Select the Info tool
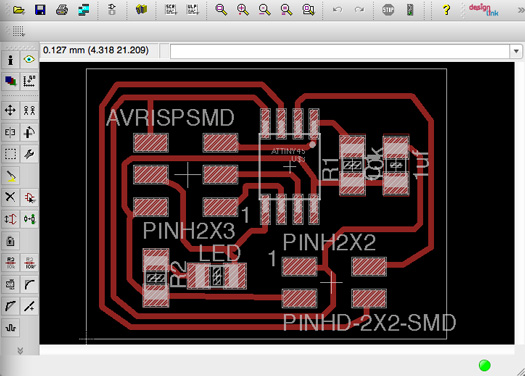Screen dimensions: 525x376 click(x=10, y=60)
